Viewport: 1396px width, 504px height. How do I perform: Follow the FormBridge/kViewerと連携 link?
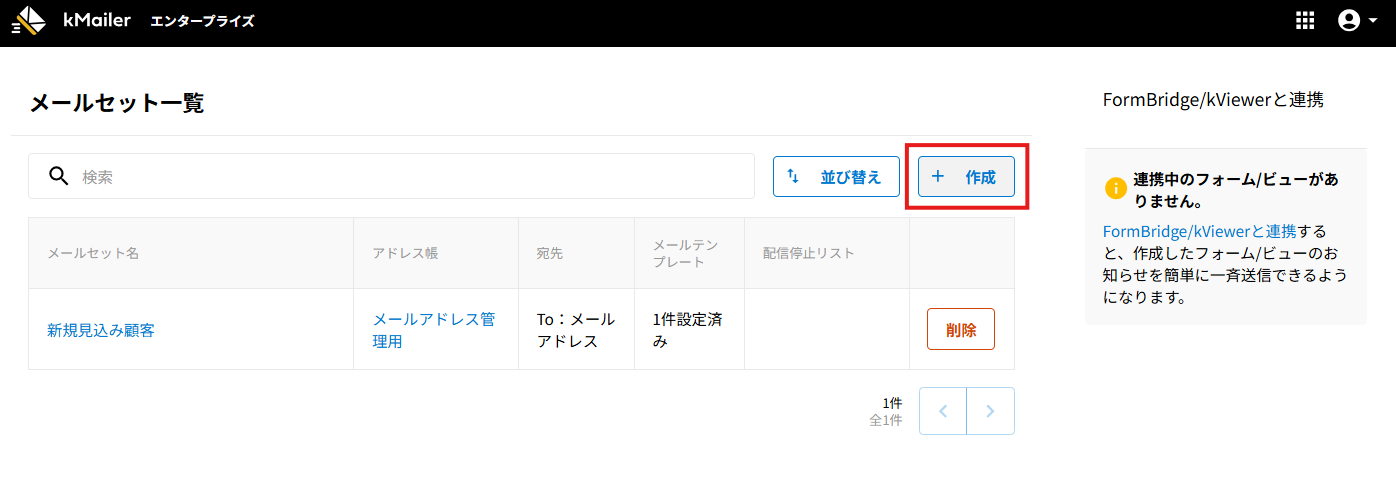1199,232
